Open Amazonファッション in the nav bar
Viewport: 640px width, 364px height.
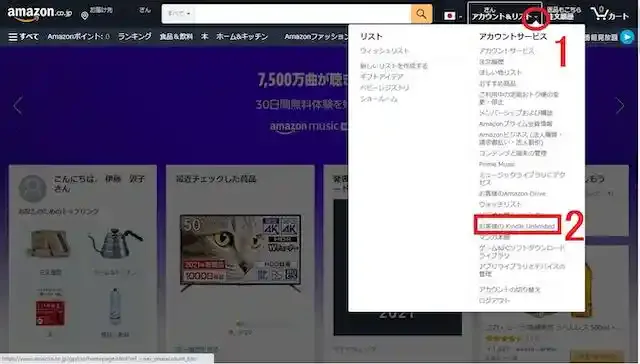click(x=316, y=37)
